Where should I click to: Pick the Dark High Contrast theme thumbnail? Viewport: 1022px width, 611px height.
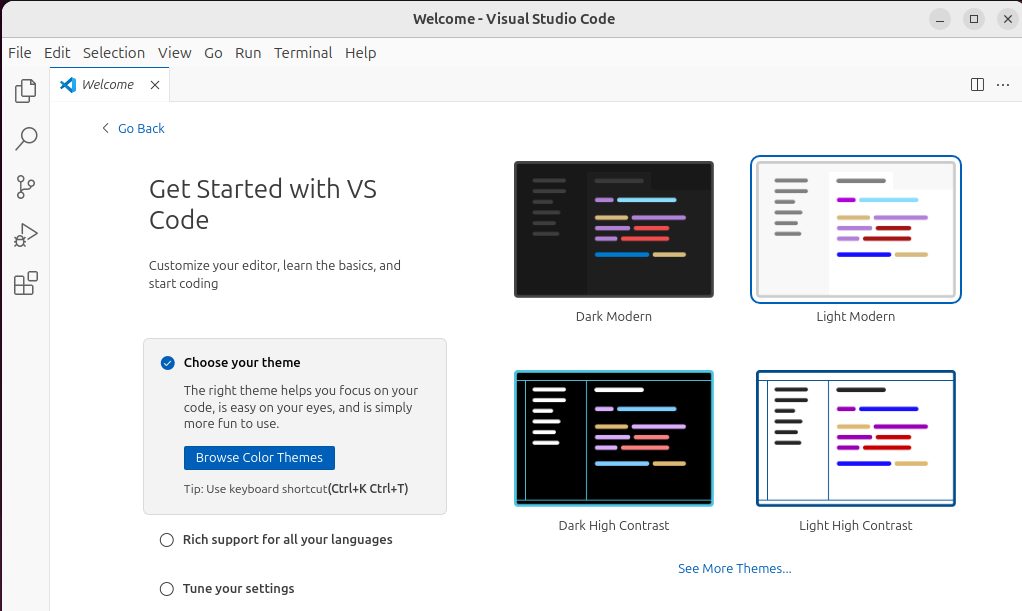pos(614,438)
